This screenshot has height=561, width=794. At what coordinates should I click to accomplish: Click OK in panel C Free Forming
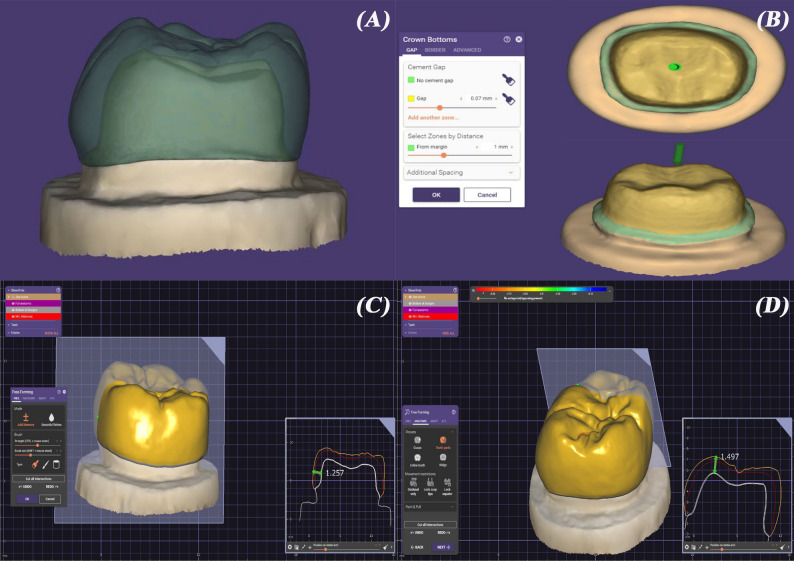(27, 499)
